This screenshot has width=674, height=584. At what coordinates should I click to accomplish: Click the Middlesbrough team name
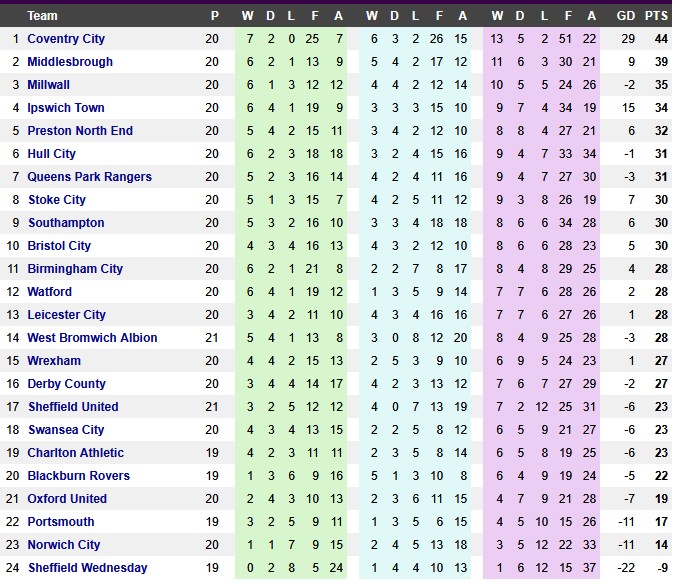tap(70, 62)
